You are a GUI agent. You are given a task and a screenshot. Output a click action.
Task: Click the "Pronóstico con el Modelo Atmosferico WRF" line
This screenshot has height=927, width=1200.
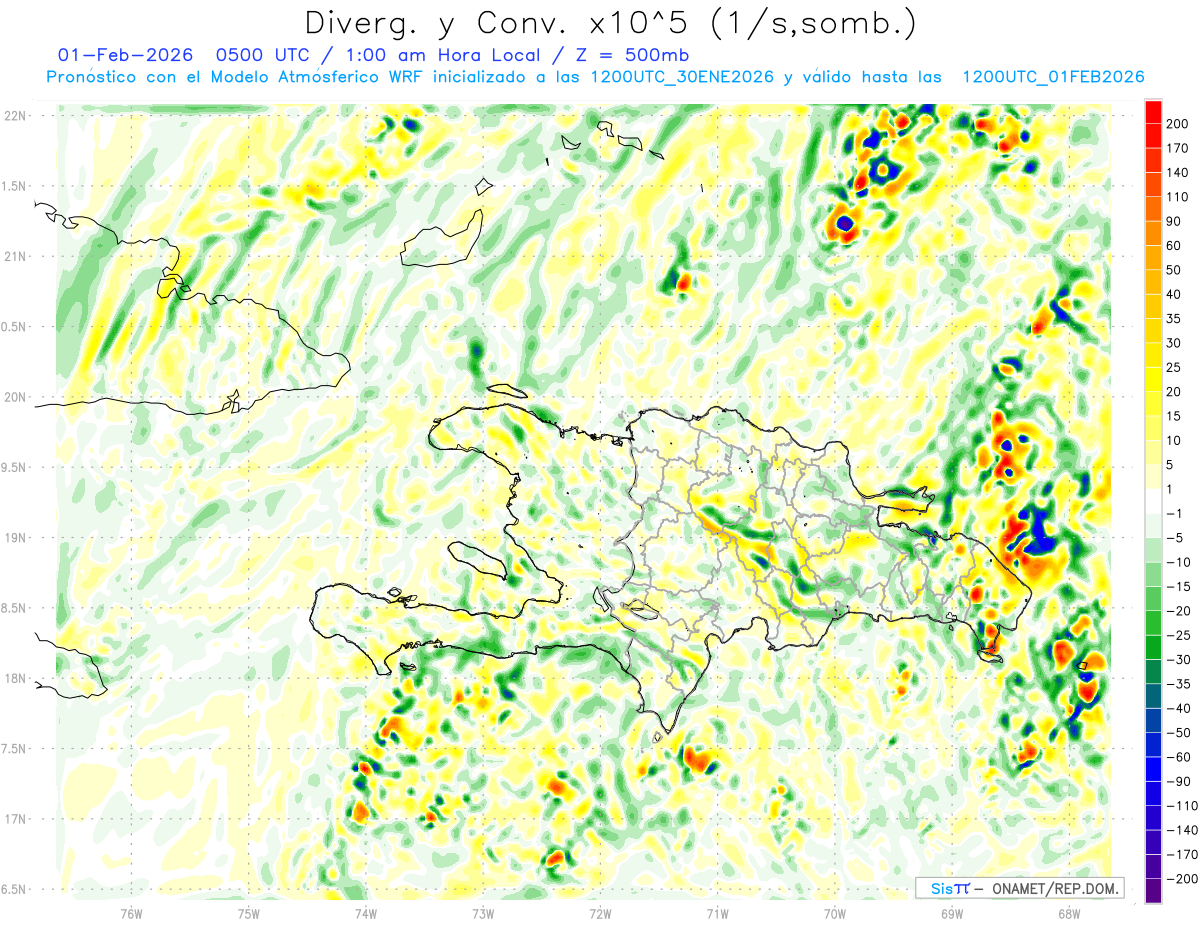(x=236, y=77)
